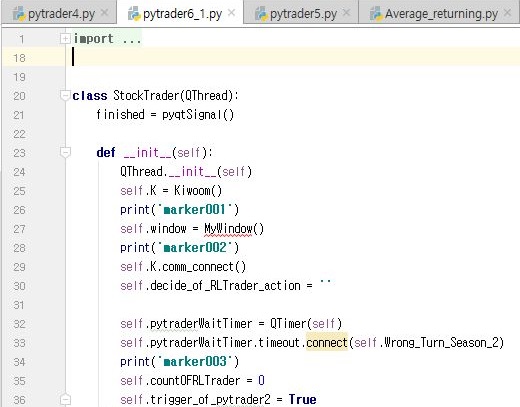Click 'finished' variable on line 21

(x=120, y=115)
